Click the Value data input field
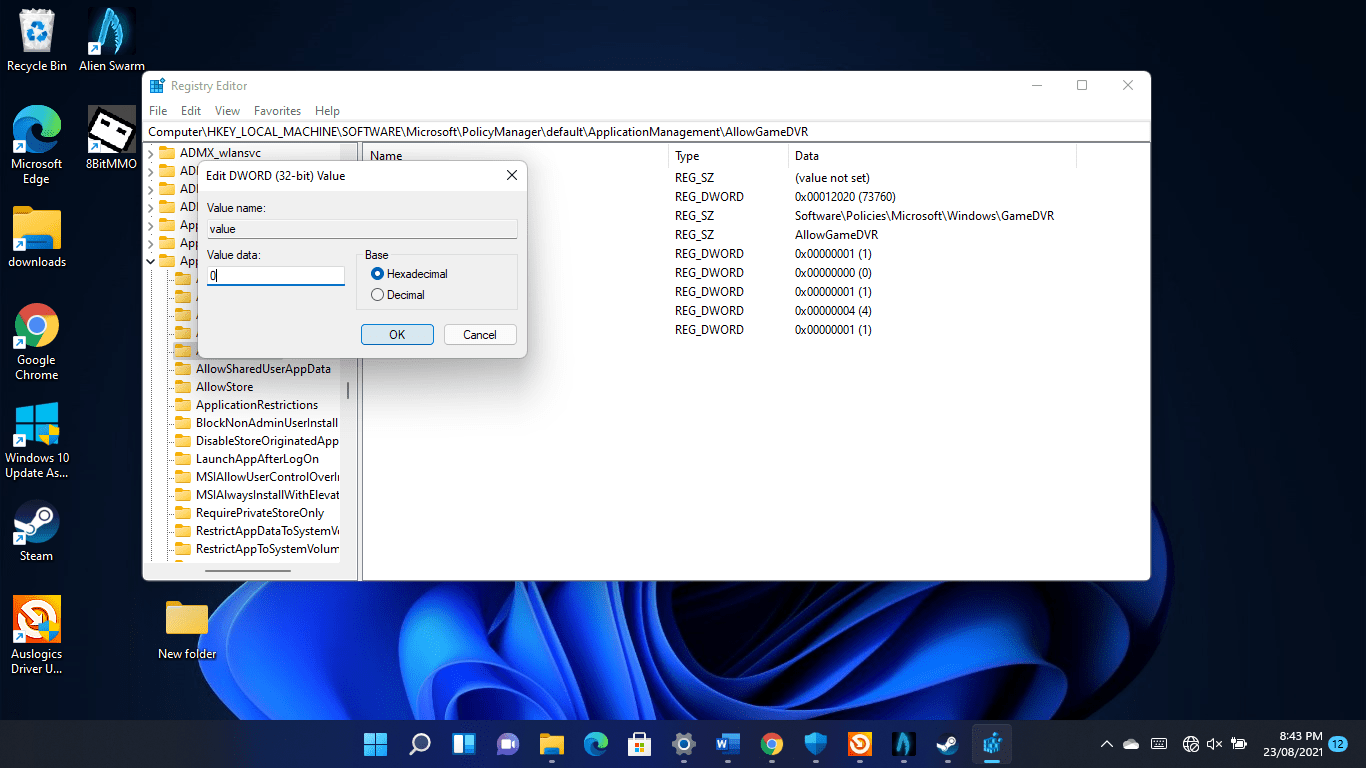Screen dimensions: 1366x768 tap(276, 276)
